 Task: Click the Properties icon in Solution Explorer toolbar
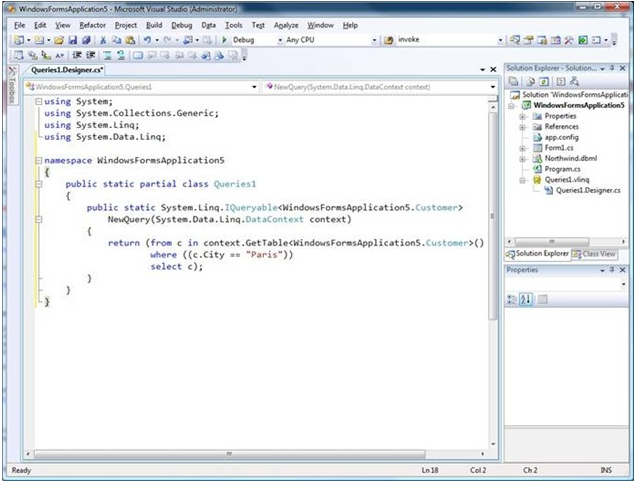513,81
